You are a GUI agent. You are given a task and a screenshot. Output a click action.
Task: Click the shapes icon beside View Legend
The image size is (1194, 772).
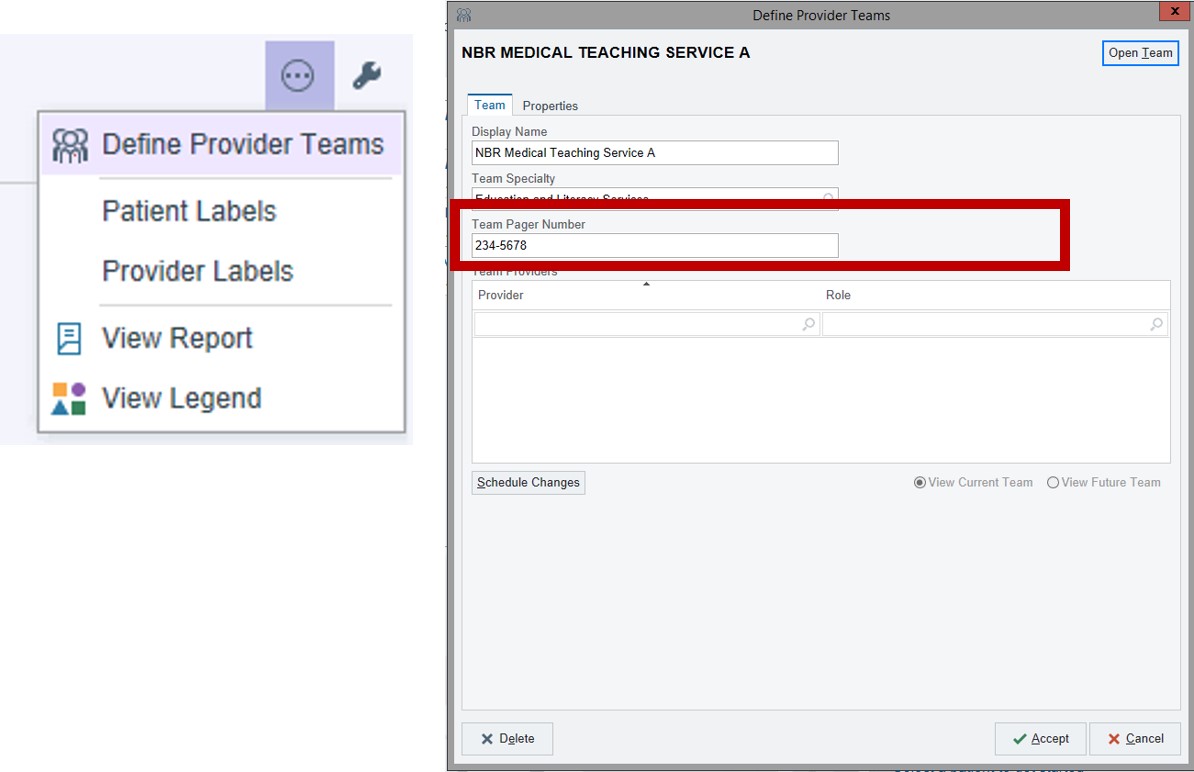coord(69,397)
